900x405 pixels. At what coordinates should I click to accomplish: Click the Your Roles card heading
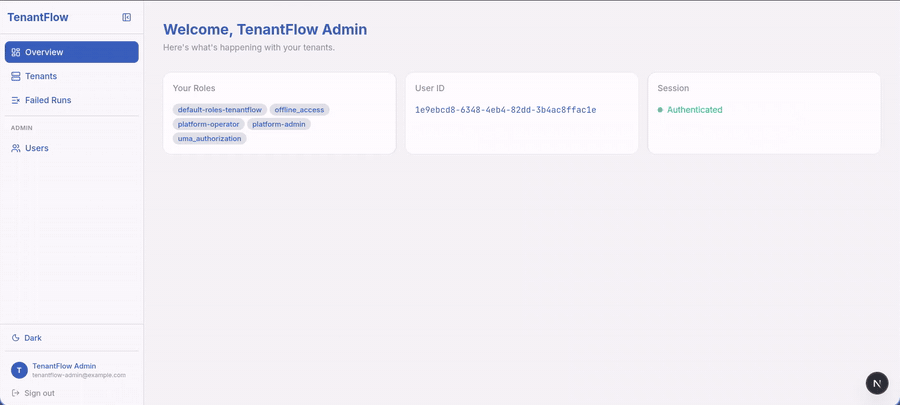[x=194, y=88]
